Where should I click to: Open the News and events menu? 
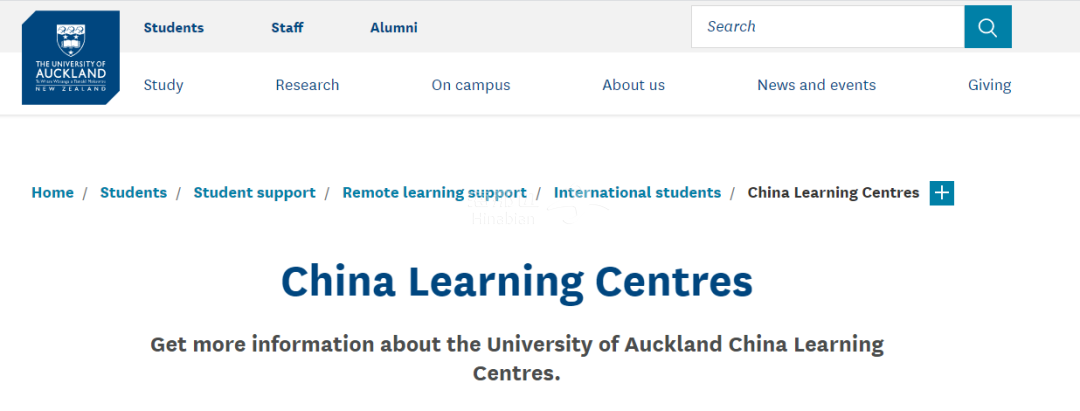point(816,85)
